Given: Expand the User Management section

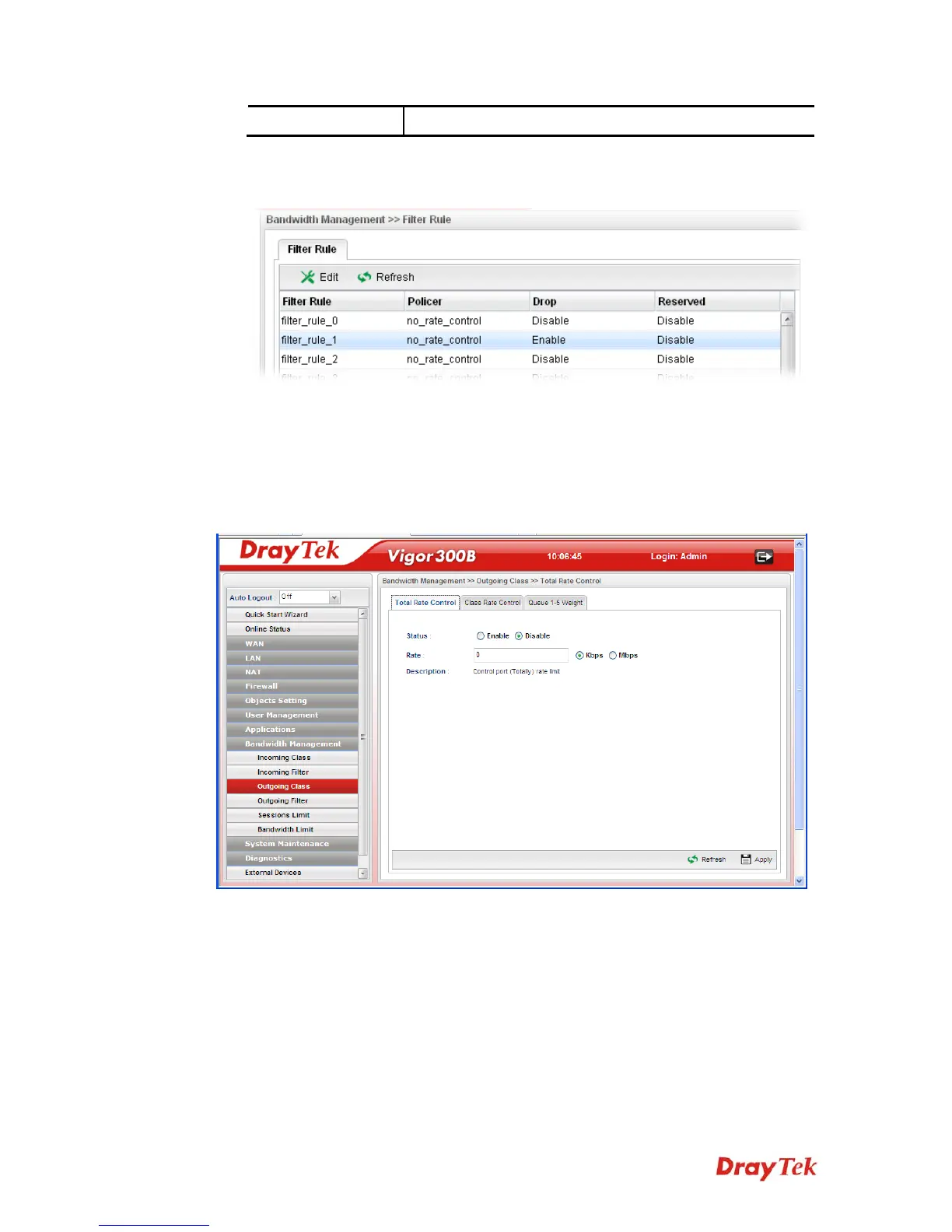Looking at the screenshot, I should (292, 716).
